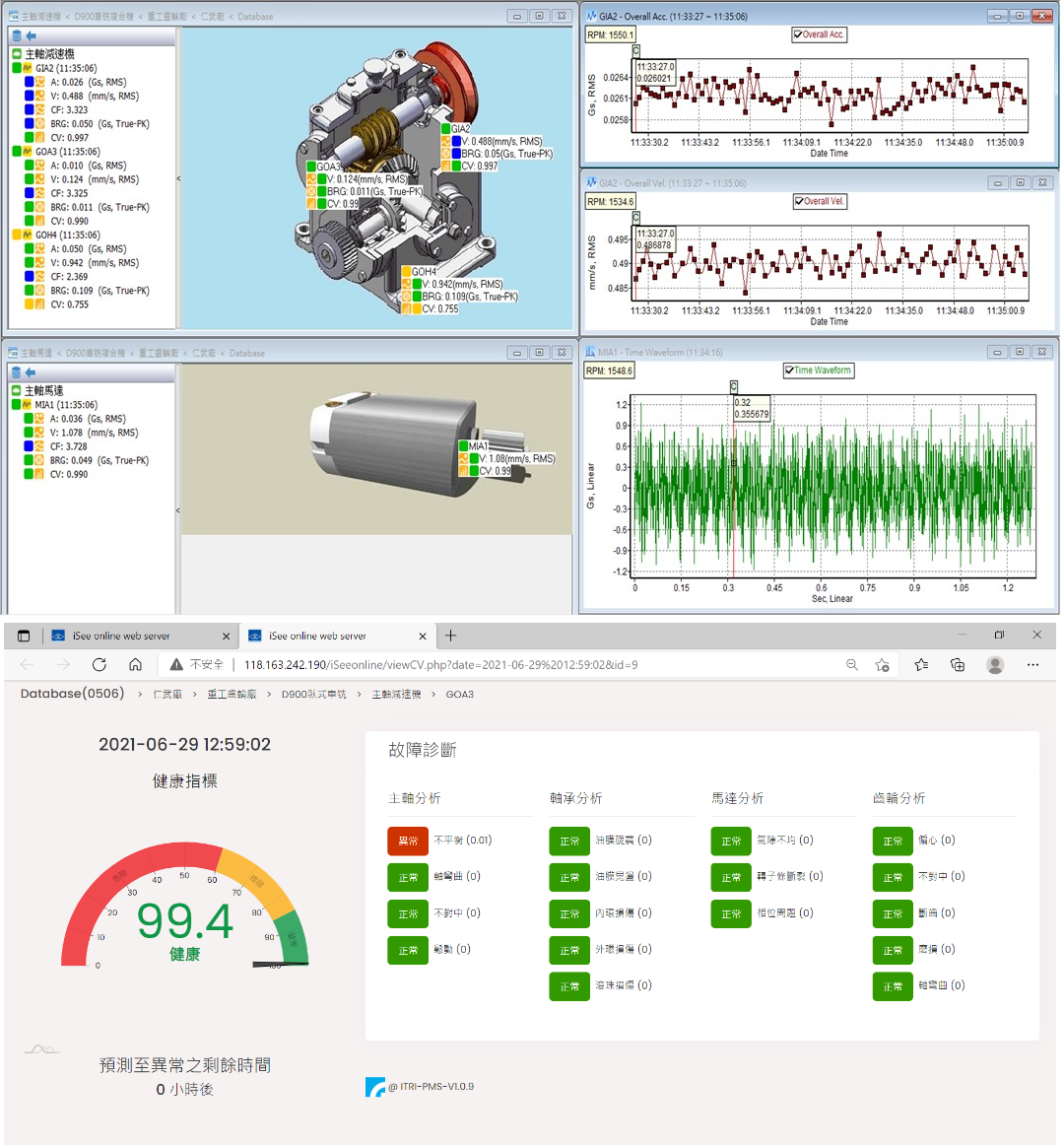
Task: Click blue back arrow in 主軸馬達 panel toolbar
Action: (x=31, y=372)
